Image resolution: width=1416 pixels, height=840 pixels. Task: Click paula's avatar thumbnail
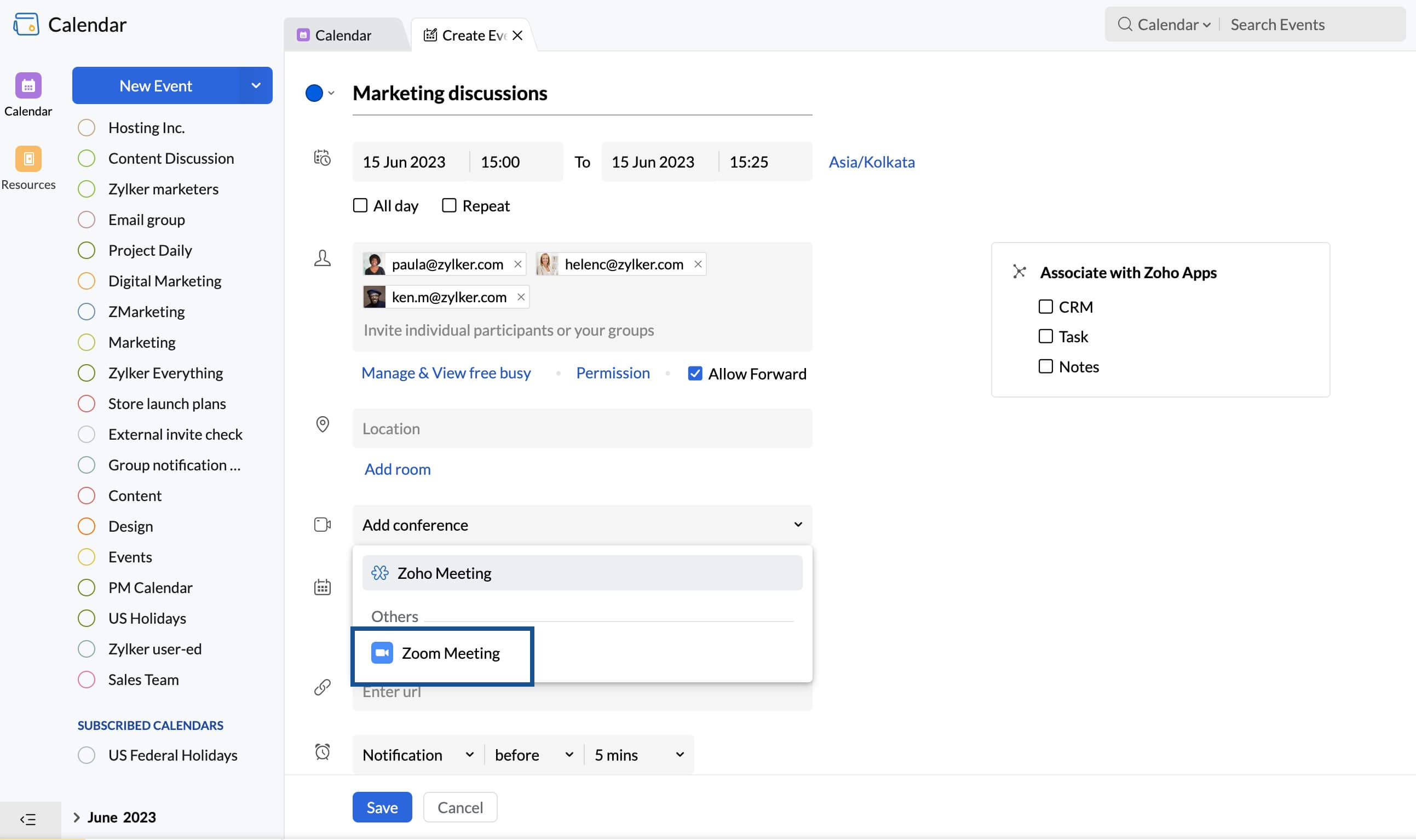(x=374, y=264)
